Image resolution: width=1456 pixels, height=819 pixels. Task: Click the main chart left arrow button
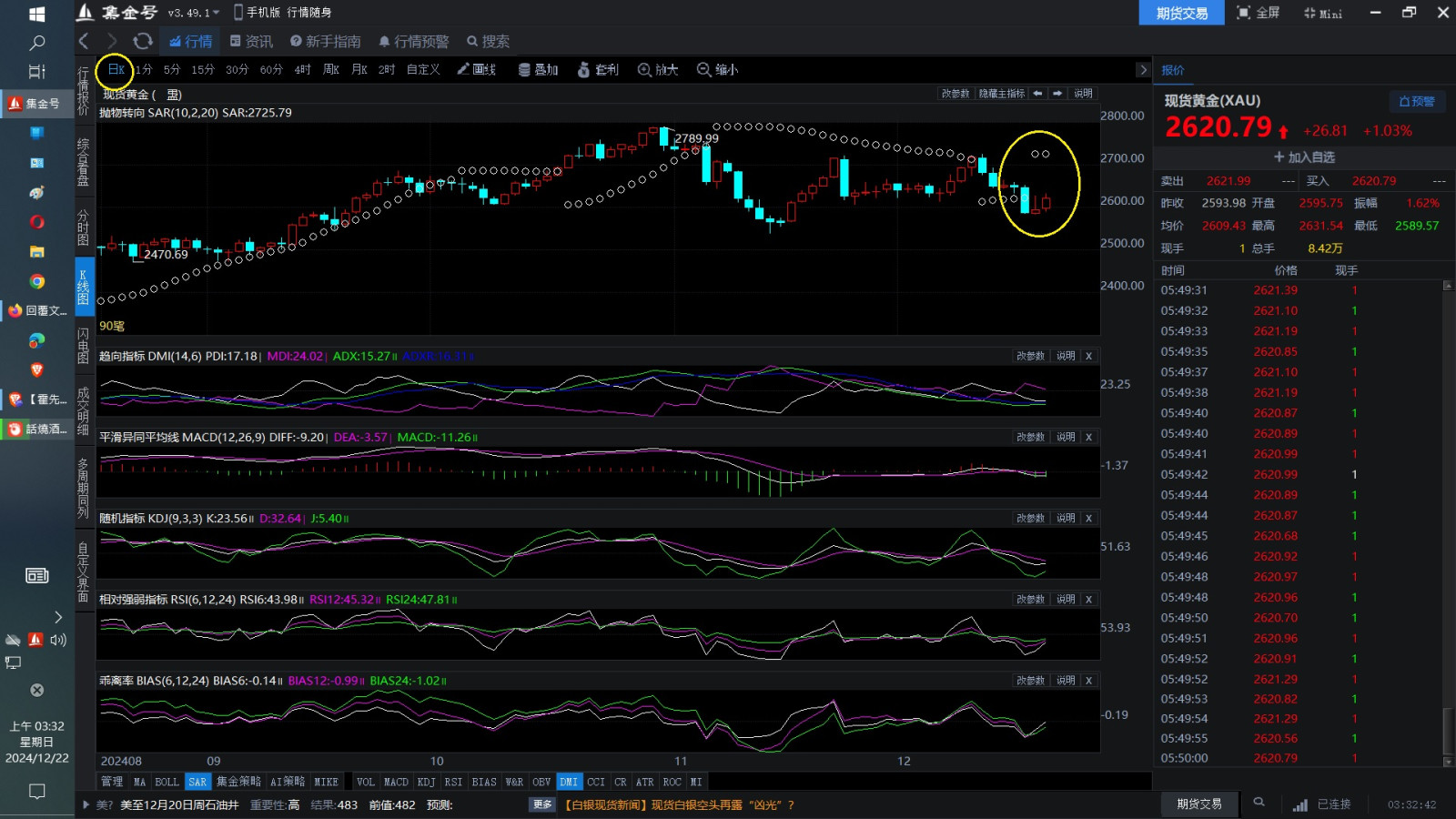click(x=1037, y=94)
